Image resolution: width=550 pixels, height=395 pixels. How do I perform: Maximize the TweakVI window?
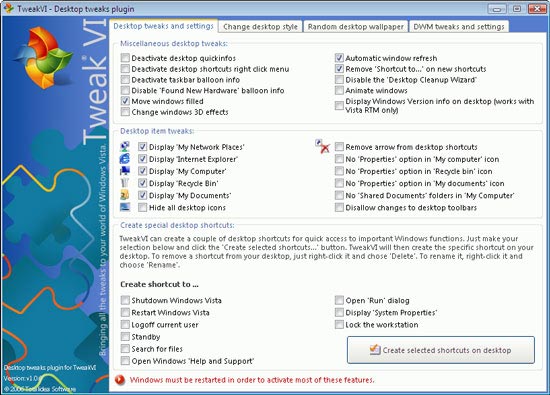tap(517, 8)
